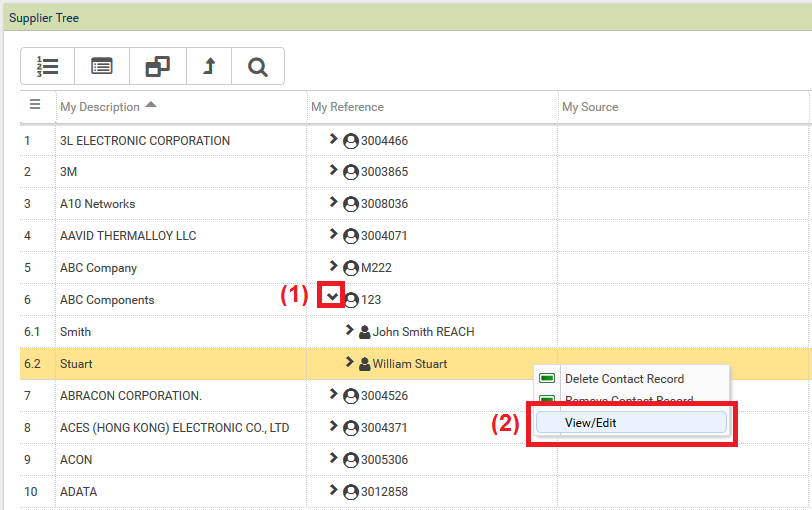Screen dimensions: 812x510
Task: Click the contact person icon beside William Stuart
Action: click(x=364, y=364)
